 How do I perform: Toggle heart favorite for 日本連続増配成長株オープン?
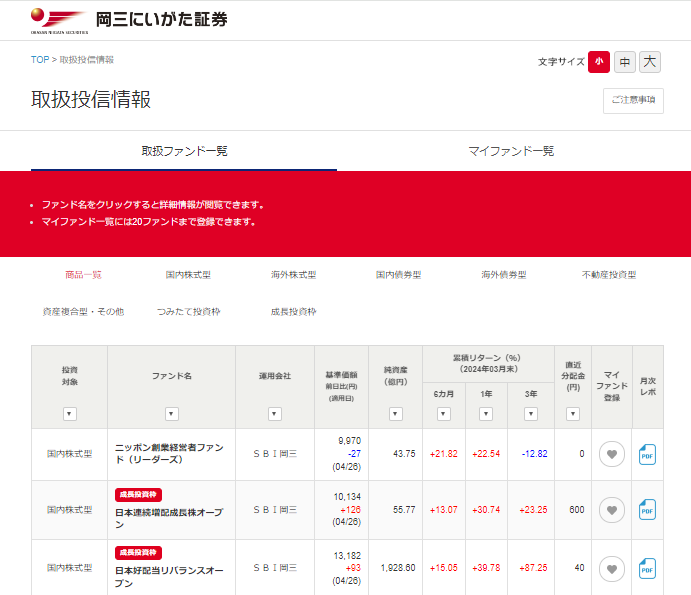point(612,510)
